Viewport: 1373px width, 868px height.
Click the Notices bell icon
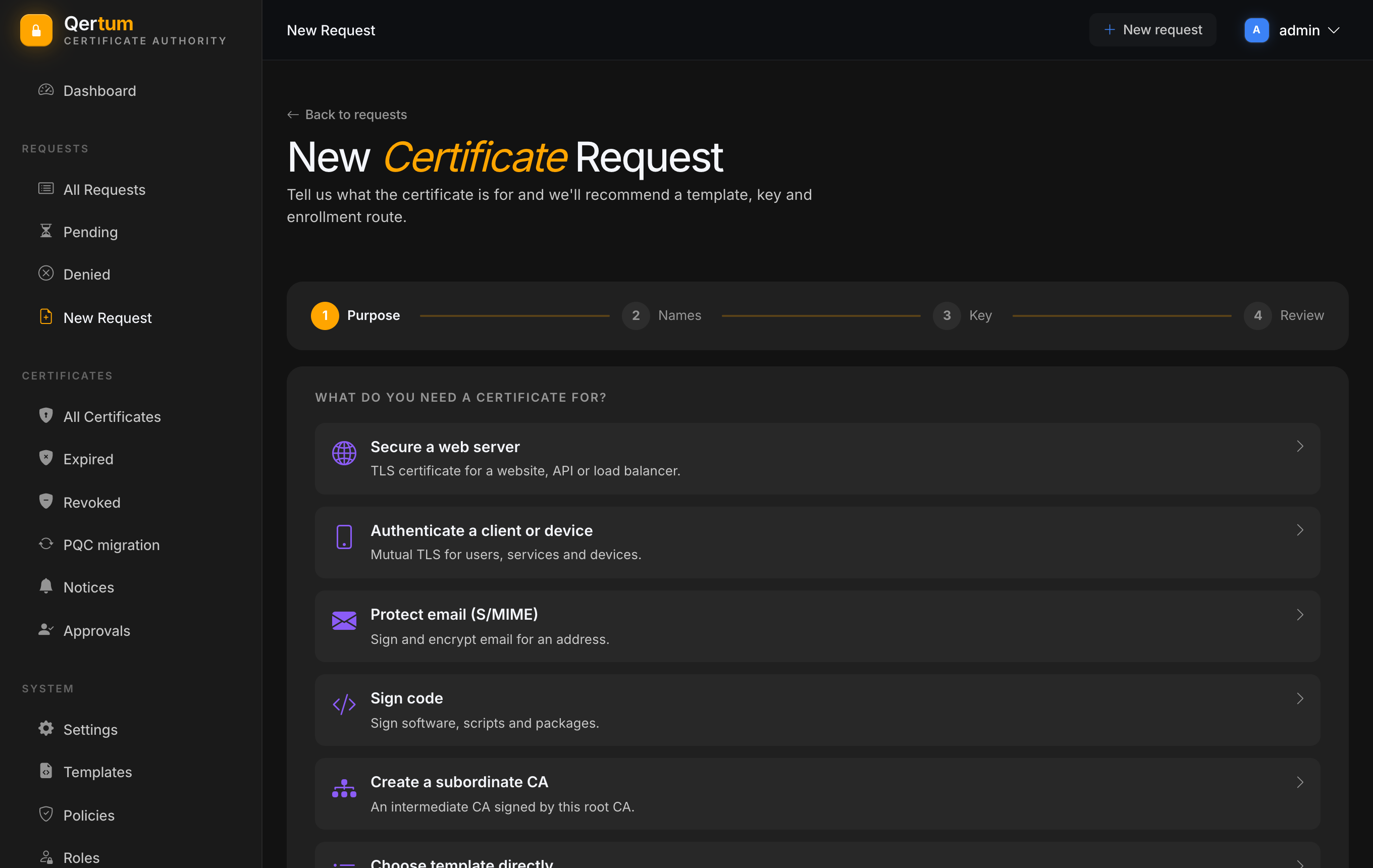point(46,586)
